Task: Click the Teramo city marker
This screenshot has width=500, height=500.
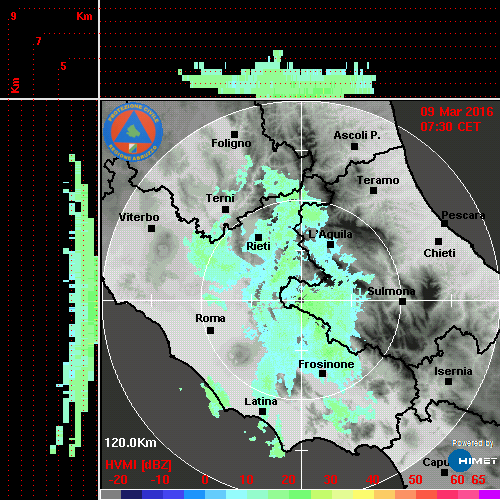Action: (x=374, y=191)
